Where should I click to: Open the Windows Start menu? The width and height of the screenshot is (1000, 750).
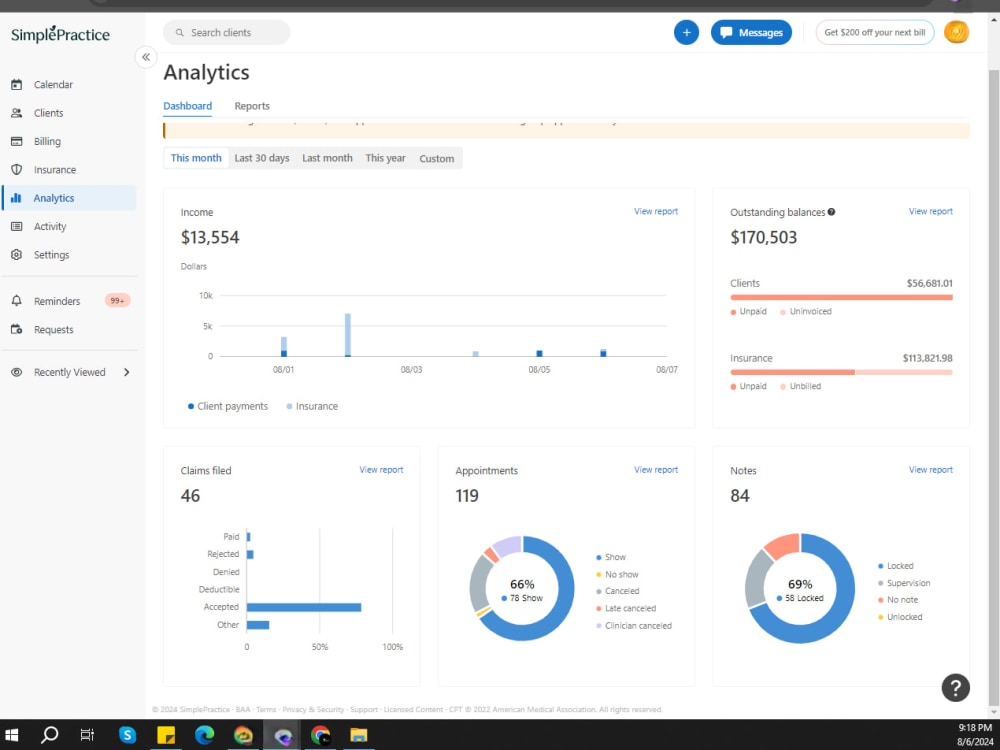(12, 735)
